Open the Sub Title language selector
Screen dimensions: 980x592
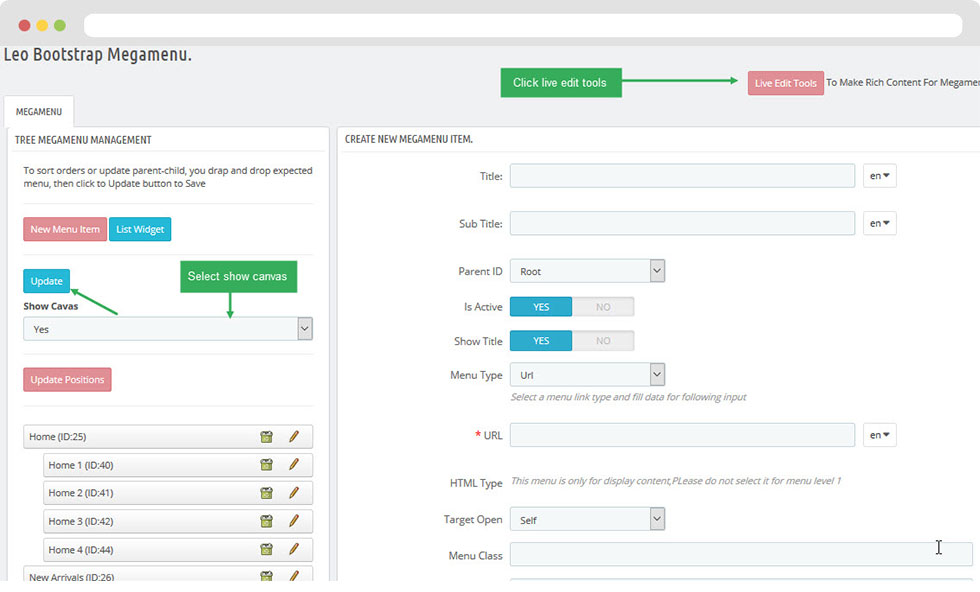tap(879, 223)
